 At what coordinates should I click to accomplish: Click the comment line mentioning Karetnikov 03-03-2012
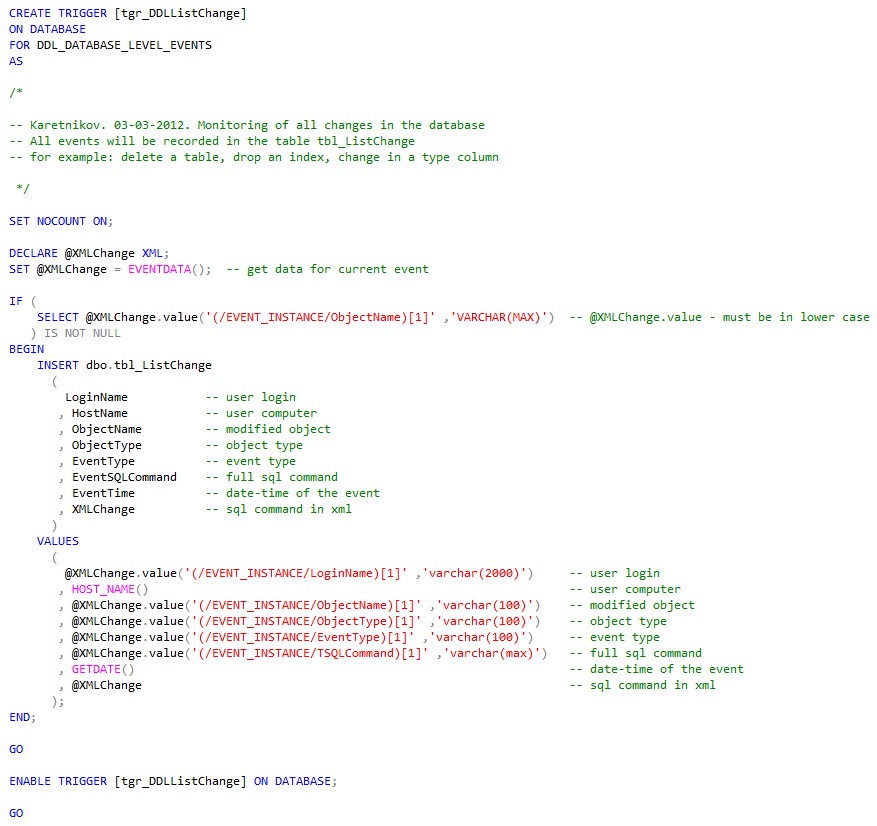point(247,125)
